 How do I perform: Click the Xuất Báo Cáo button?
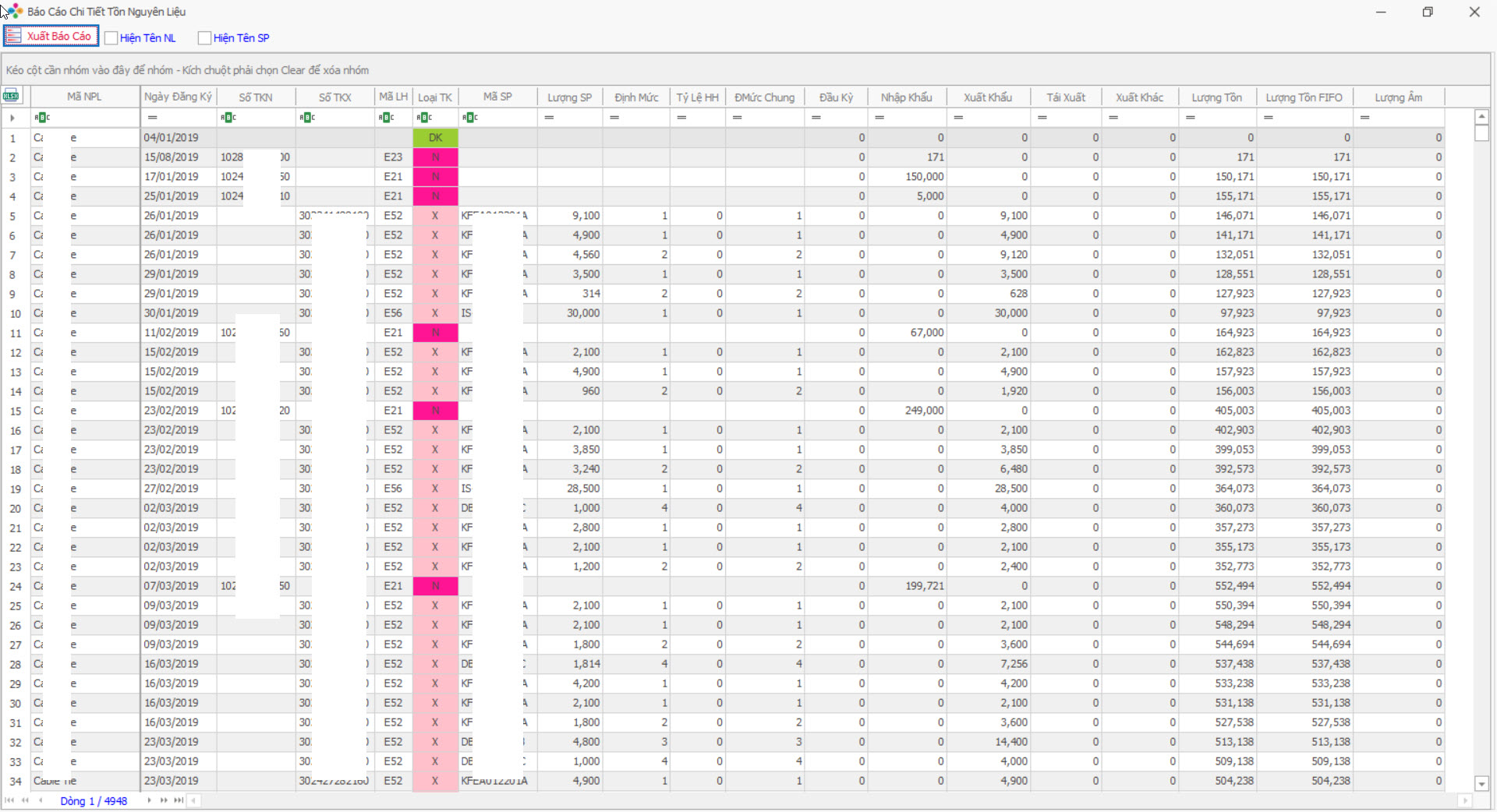[51, 37]
